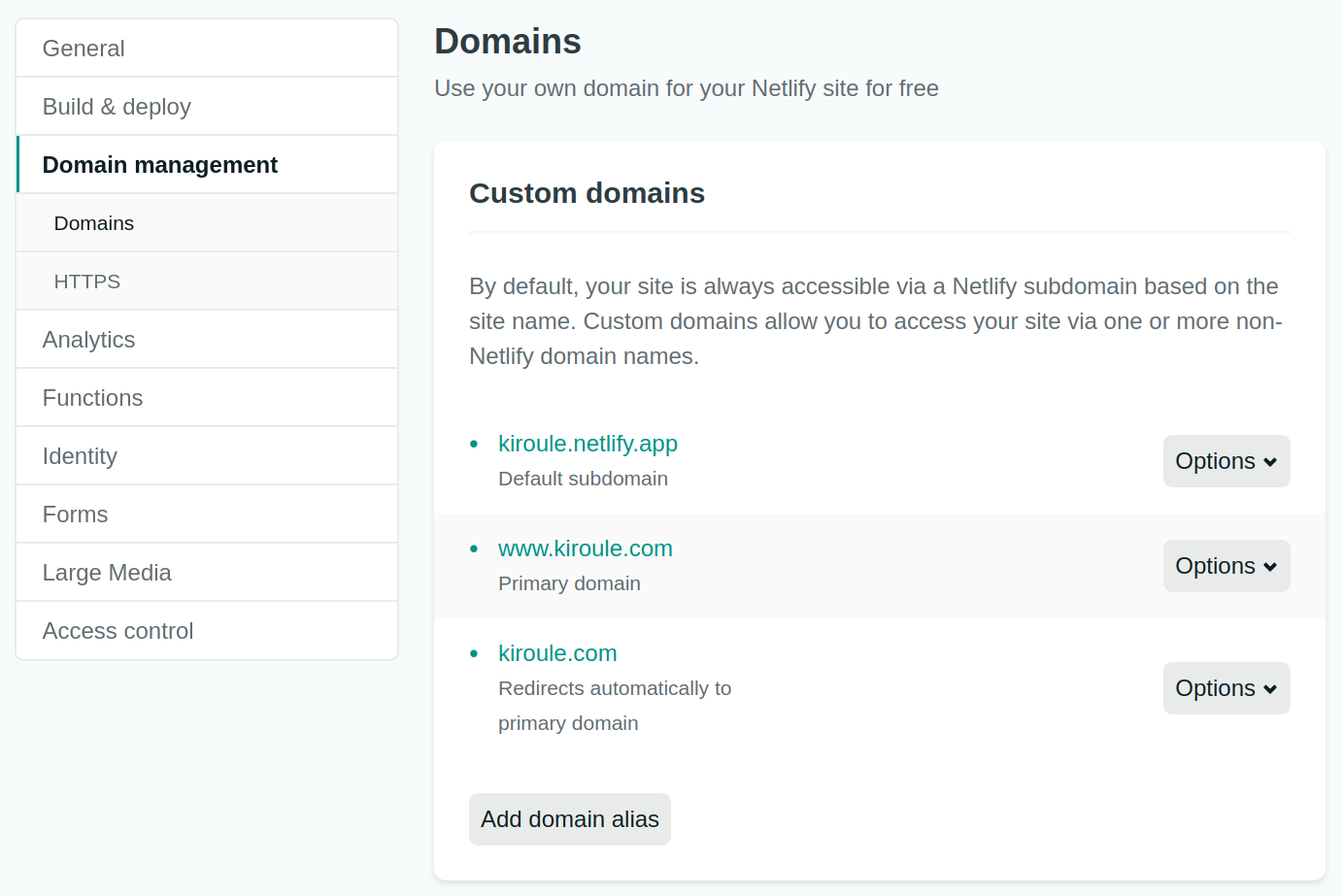
Task: Click the Add domain alias button
Action: [570, 819]
